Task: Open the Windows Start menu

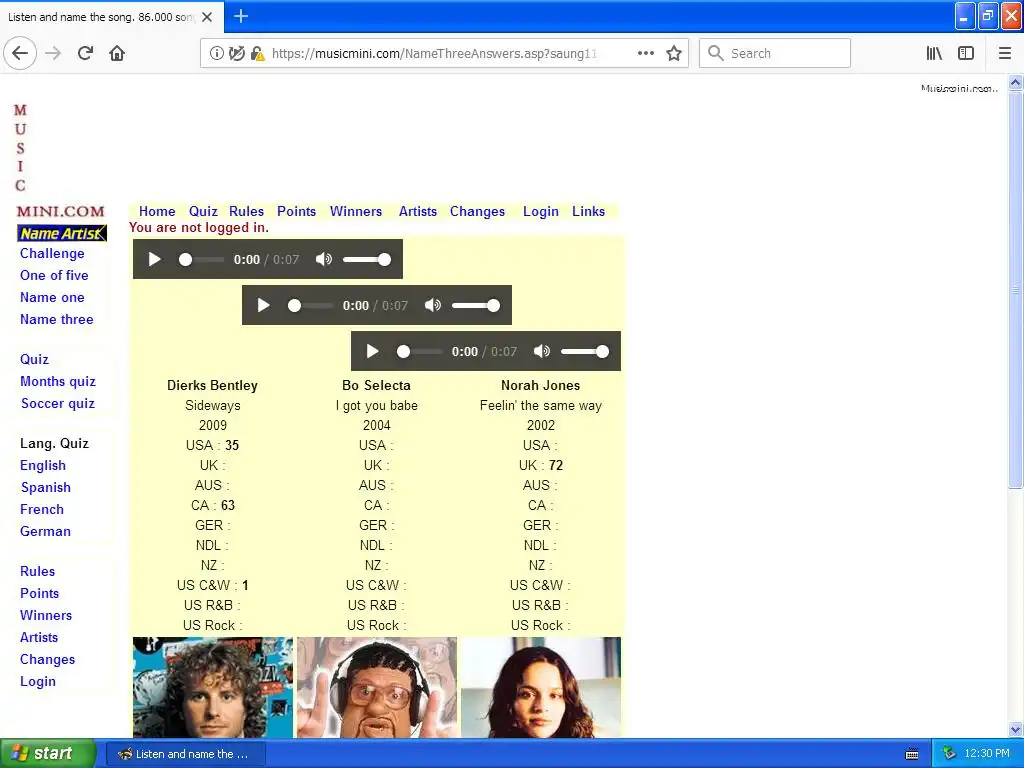Action: click(x=48, y=754)
